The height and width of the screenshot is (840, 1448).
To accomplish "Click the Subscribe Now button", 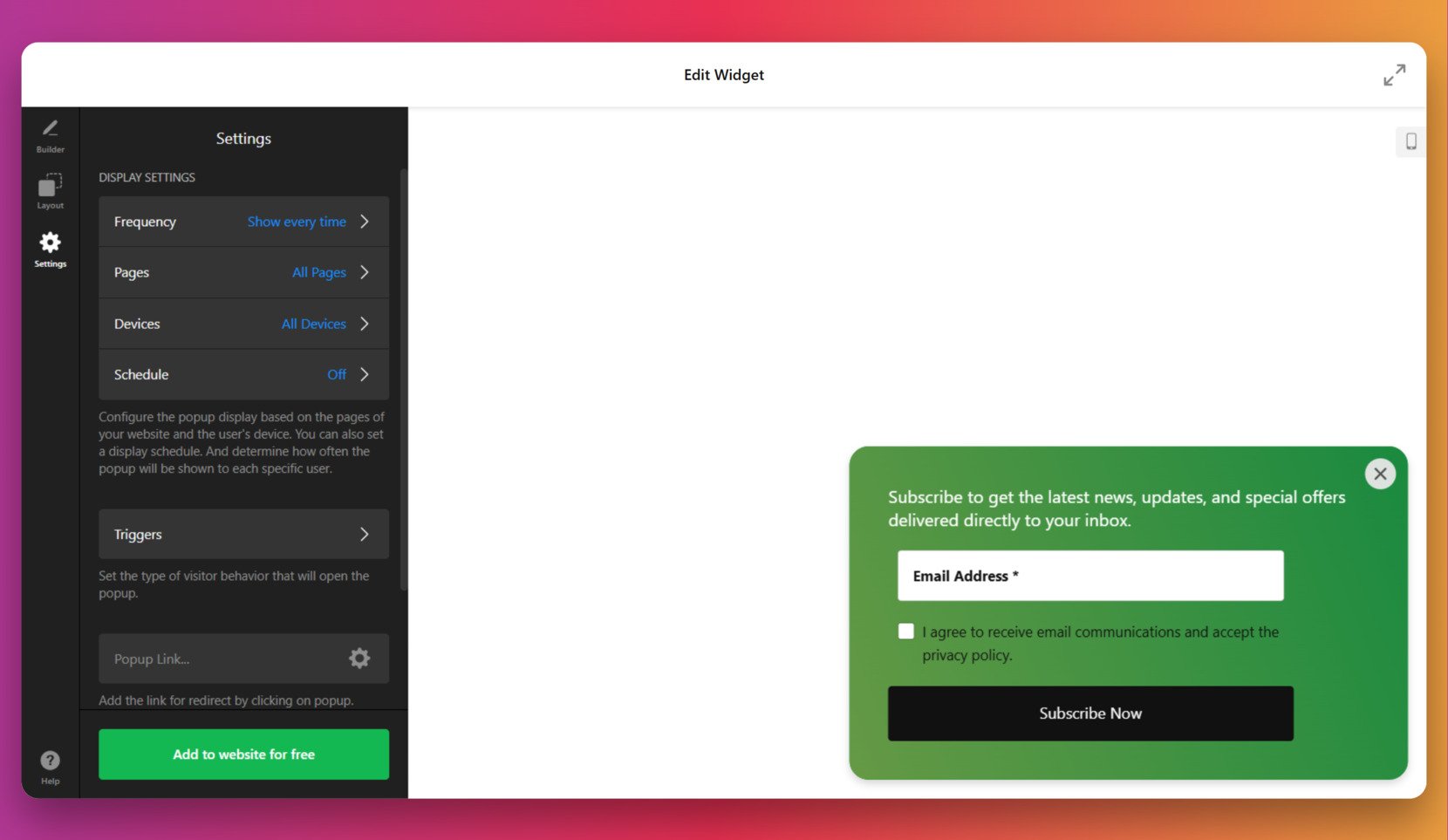I will (1090, 714).
